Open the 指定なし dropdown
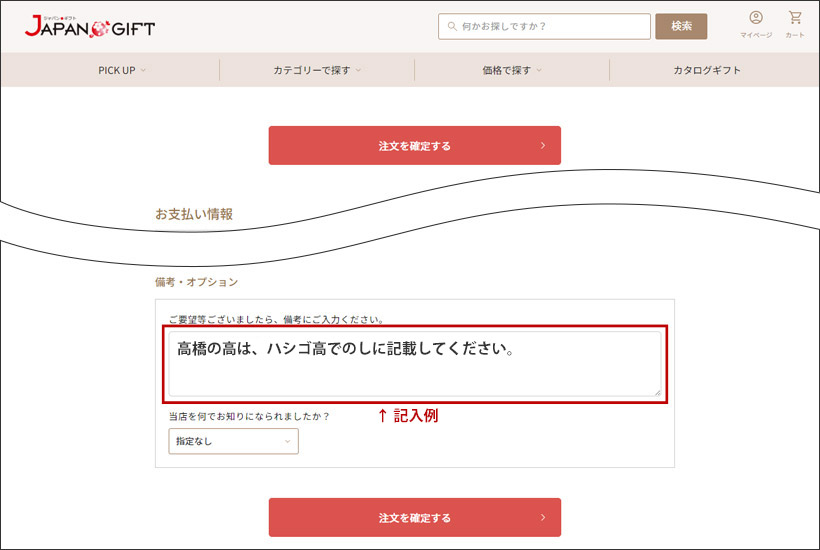The height and width of the screenshot is (550, 820). [x=233, y=441]
